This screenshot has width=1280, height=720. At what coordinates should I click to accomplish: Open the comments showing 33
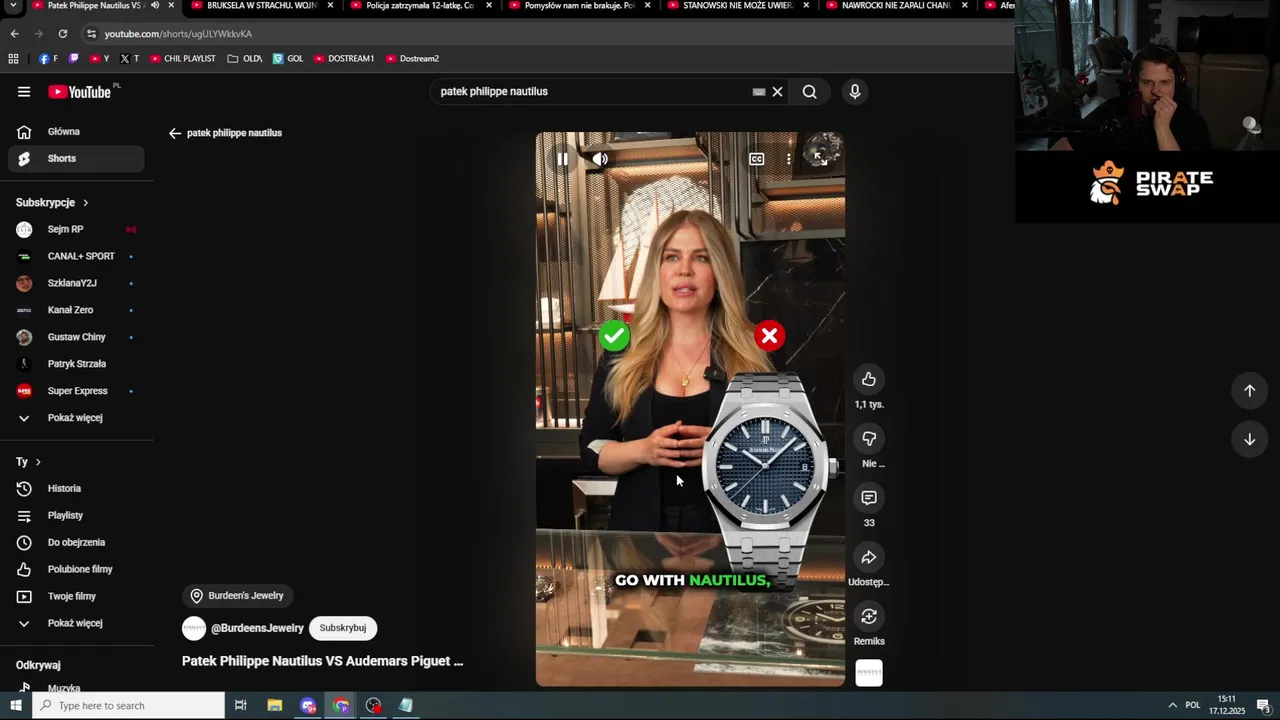tap(869, 498)
